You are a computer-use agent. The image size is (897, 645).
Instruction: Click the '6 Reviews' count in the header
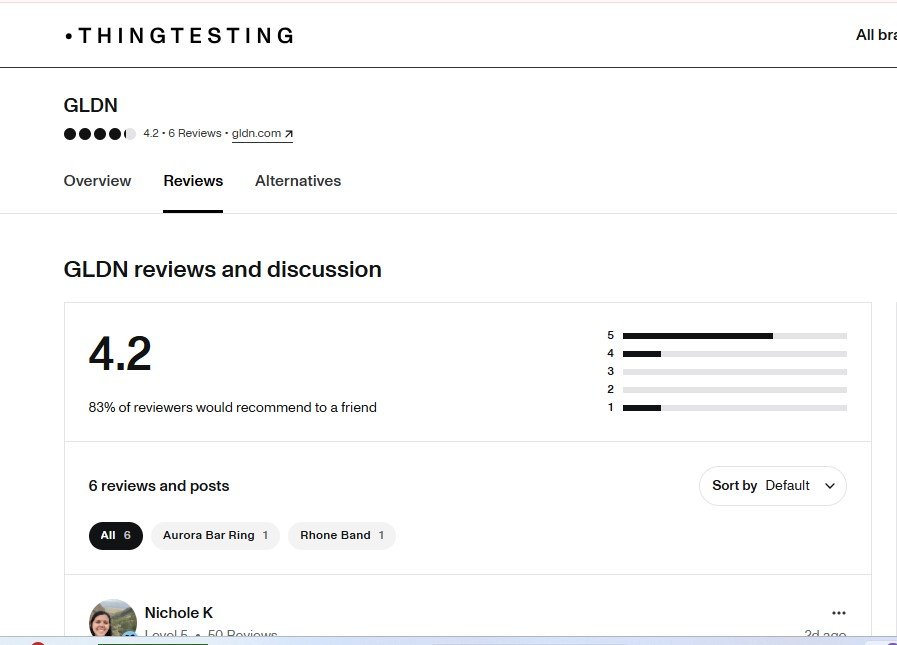coord(195,133)
